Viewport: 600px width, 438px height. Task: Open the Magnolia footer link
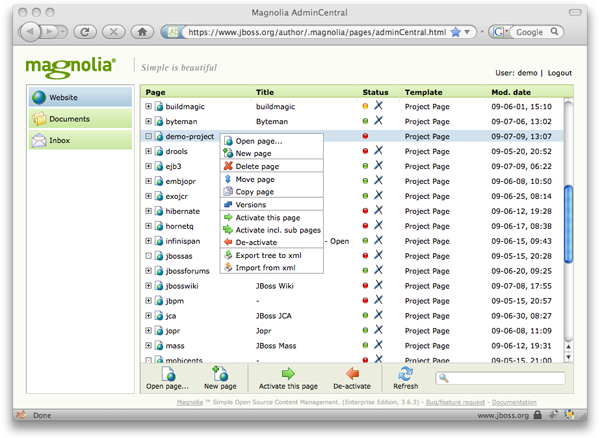190,402
